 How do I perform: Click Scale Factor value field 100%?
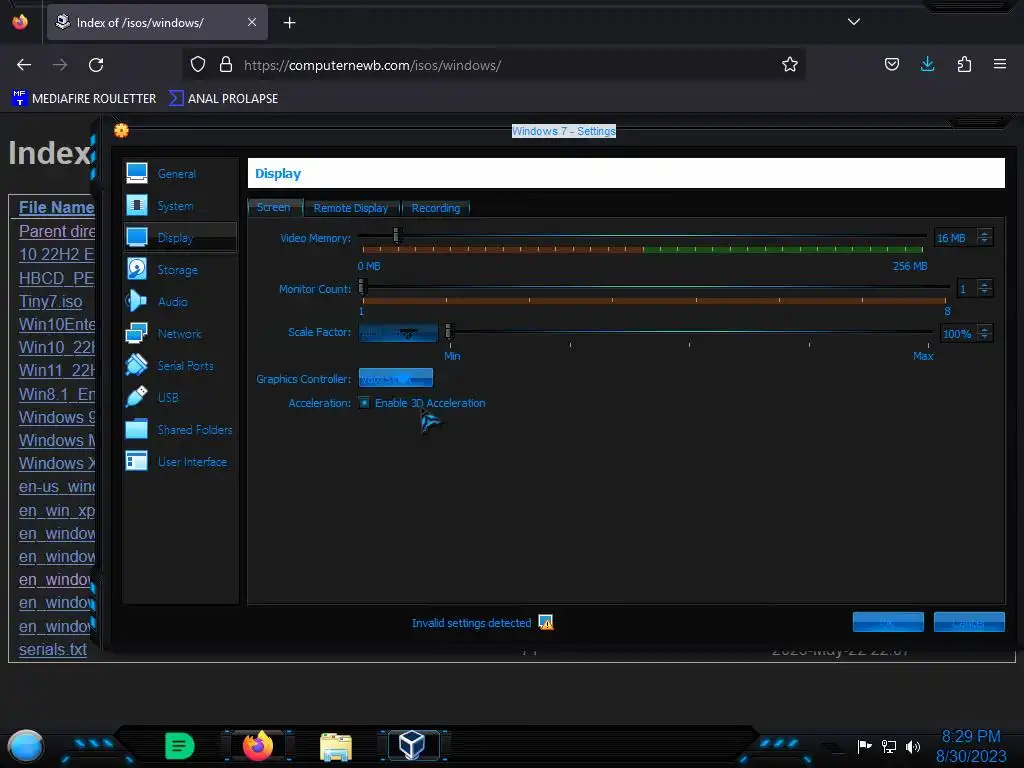(x=959, y=334)
